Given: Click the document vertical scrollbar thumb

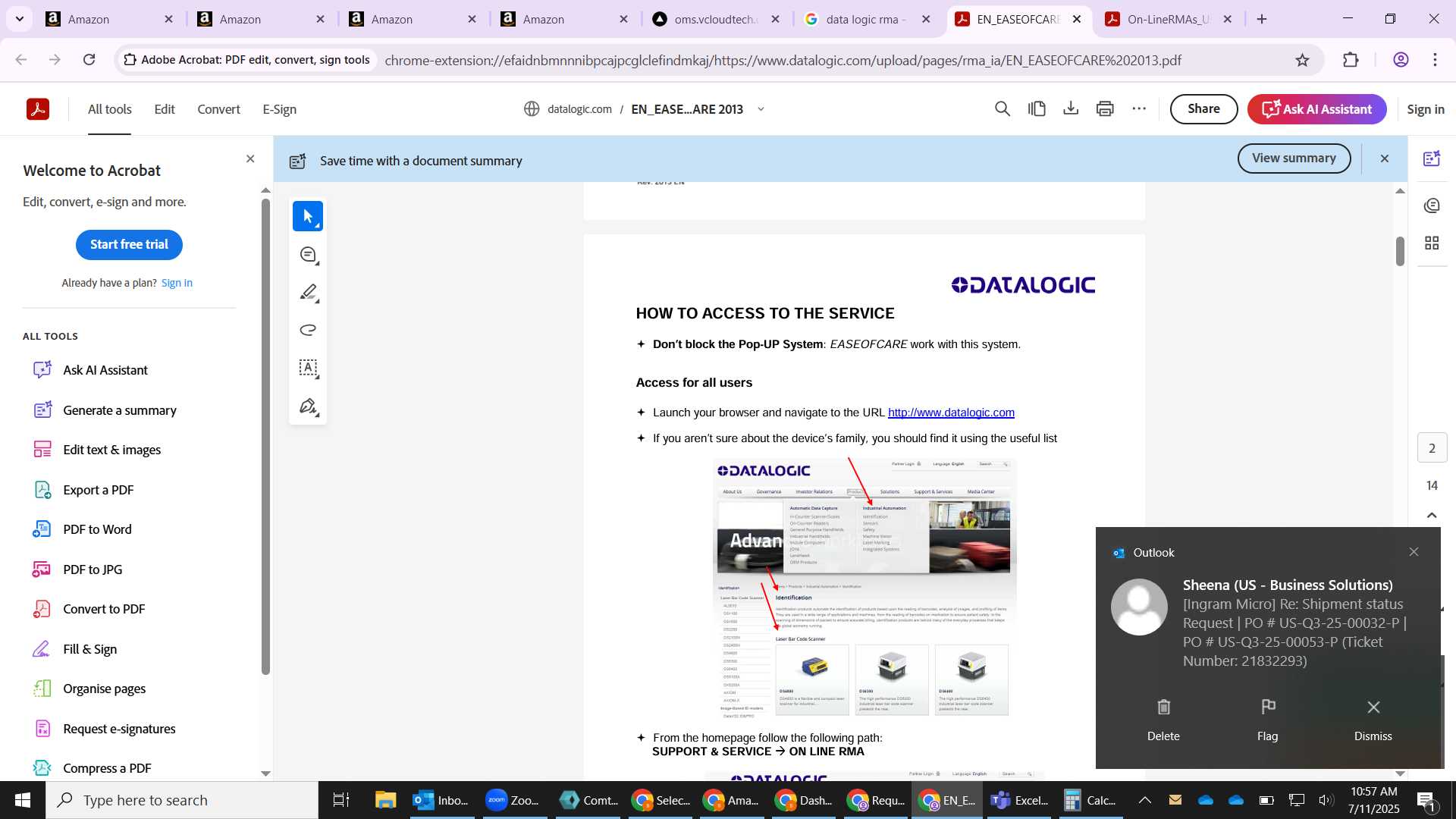Looking at the screenshot, I should point(1400,251).
